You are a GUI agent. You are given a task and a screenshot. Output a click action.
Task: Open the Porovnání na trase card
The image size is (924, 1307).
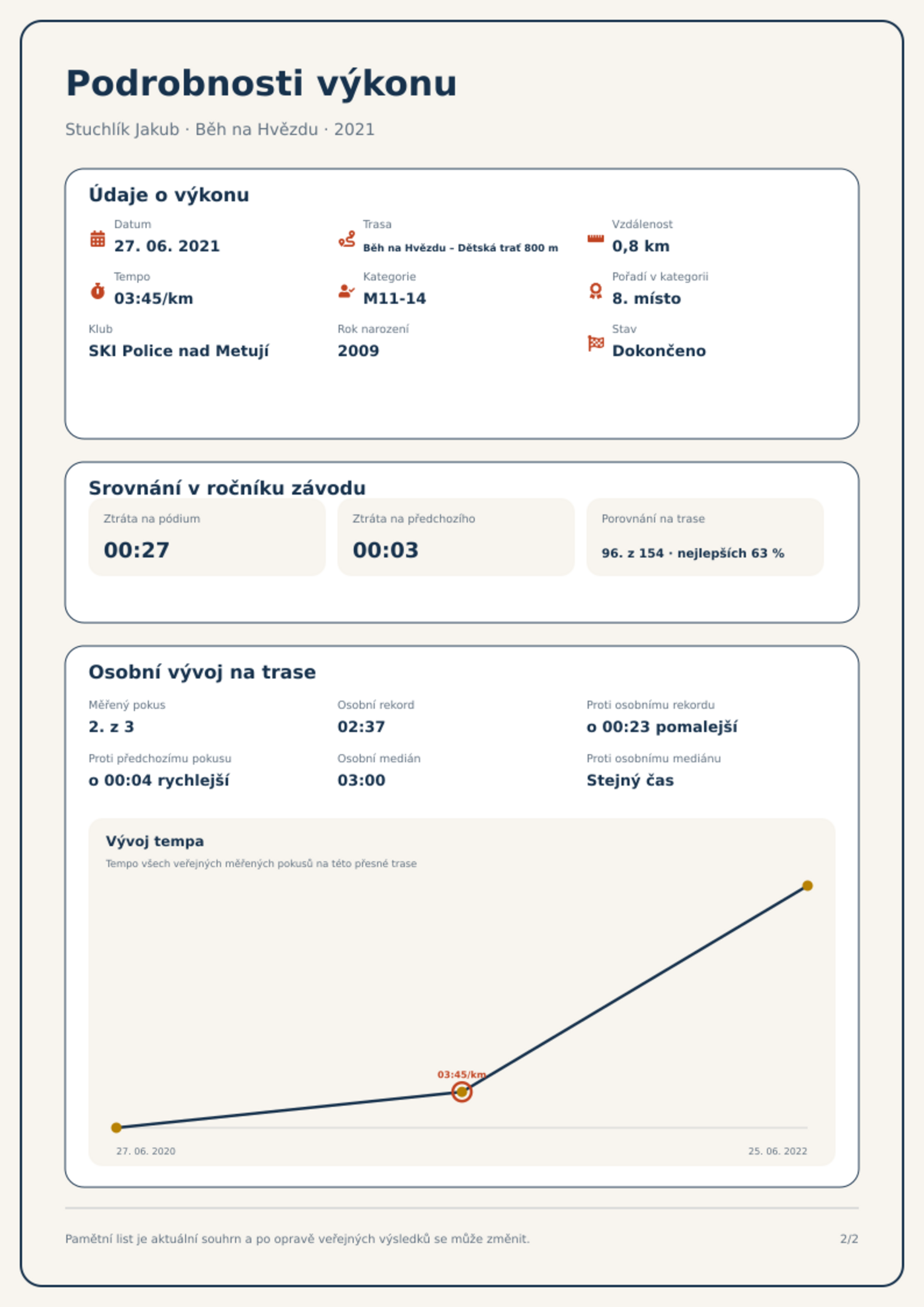705,537
